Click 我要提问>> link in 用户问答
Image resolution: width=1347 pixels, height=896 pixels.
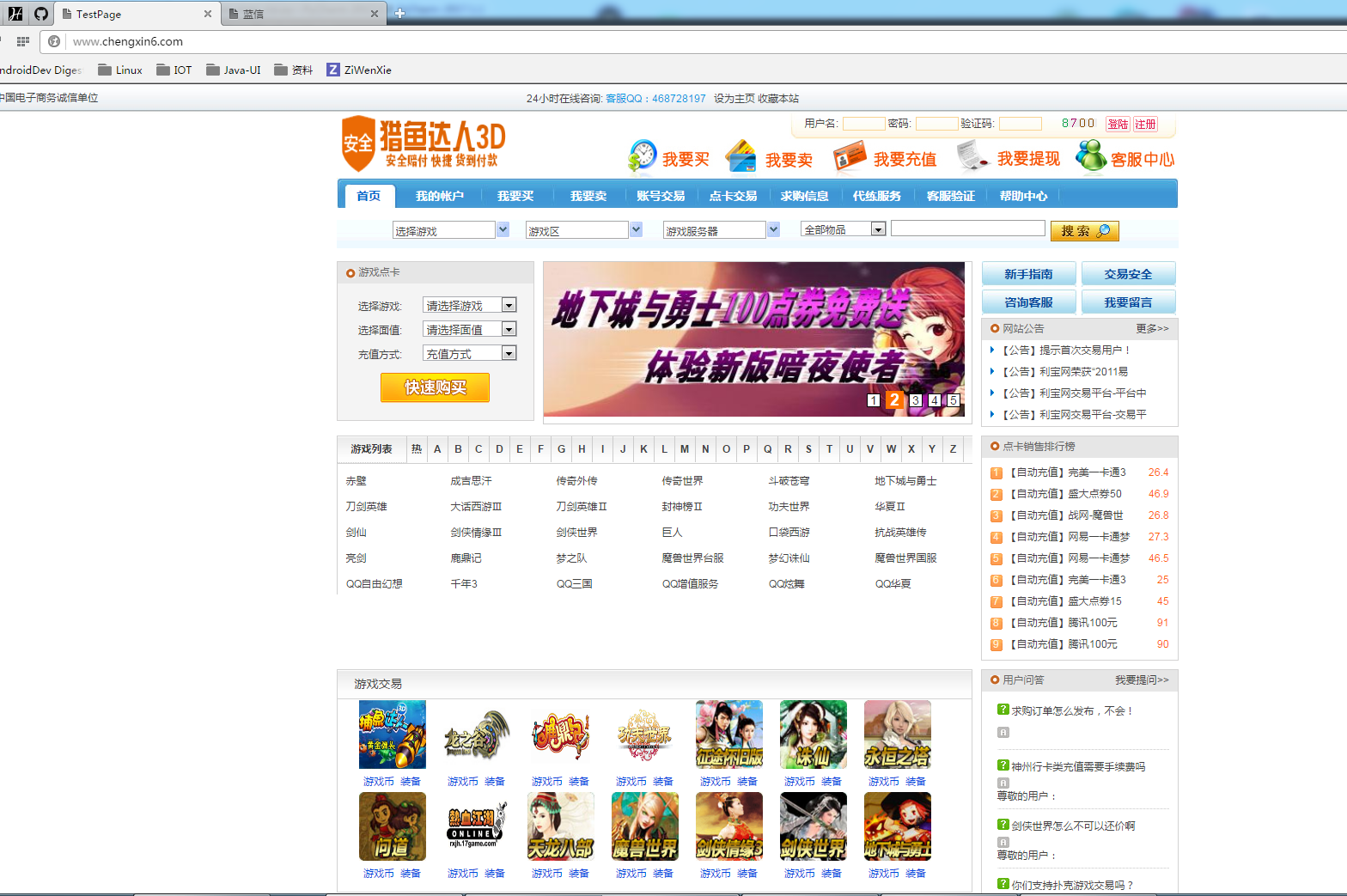1142,680
